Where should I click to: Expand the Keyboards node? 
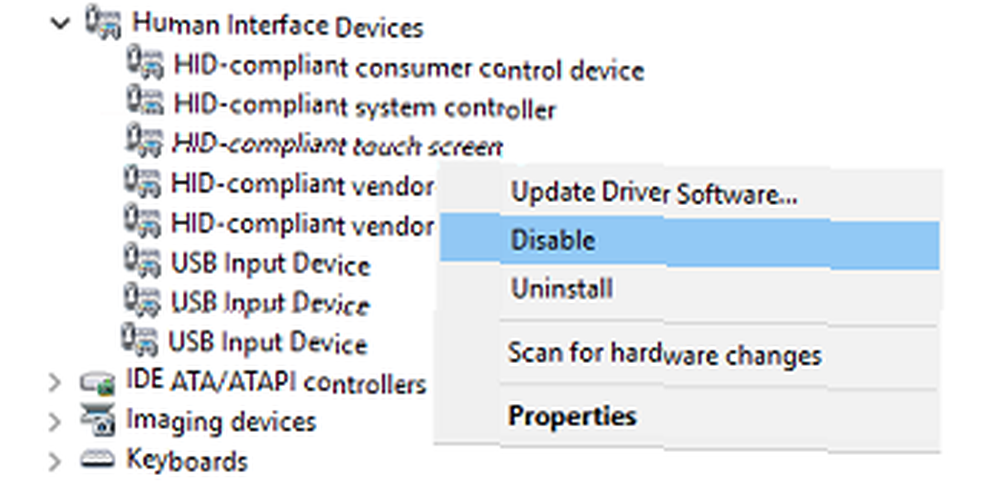coord(55,461)
